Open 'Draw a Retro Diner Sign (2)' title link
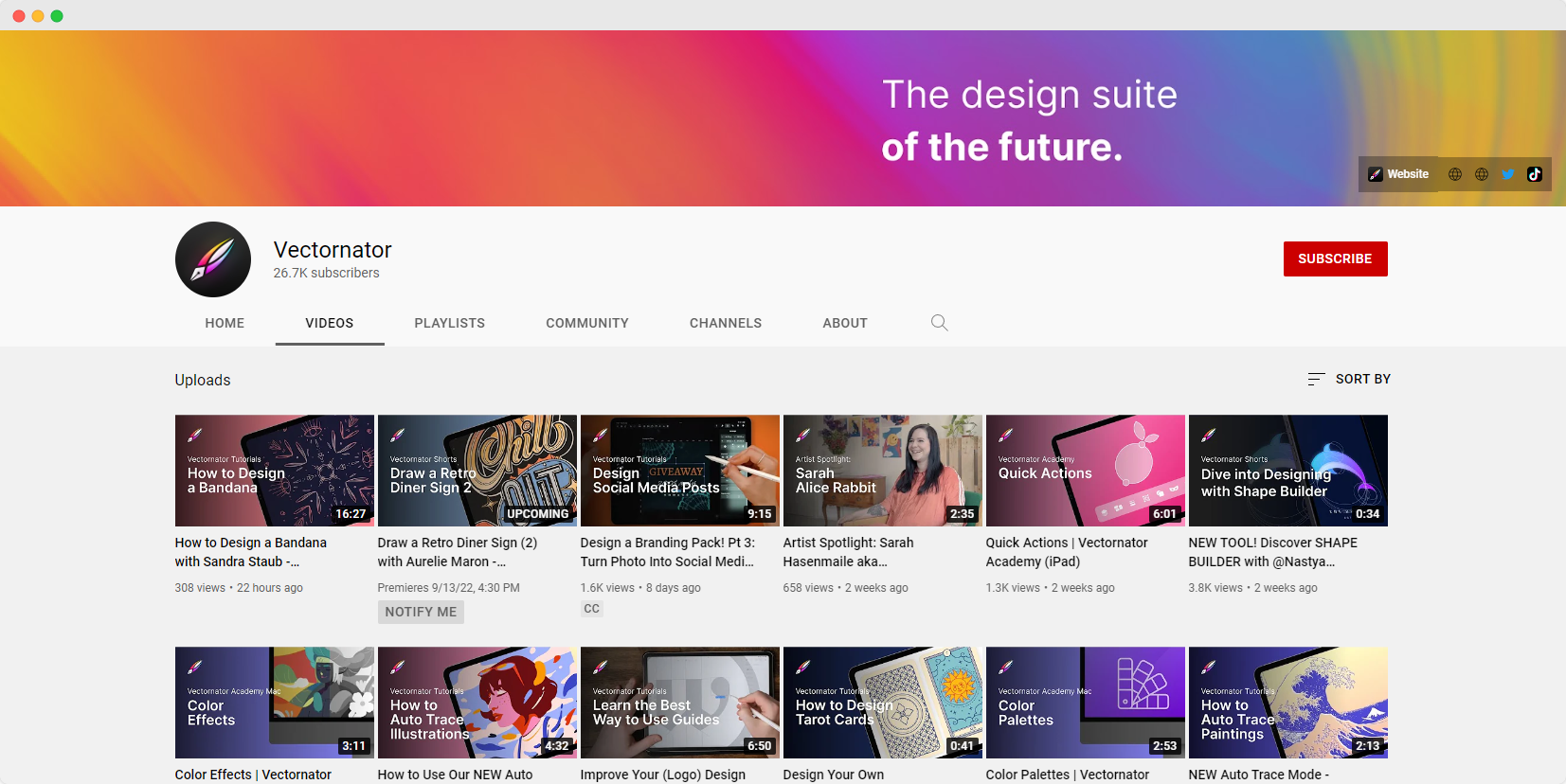The height and width of the screenshot is (784, 1566). click(x=458, y=552)
